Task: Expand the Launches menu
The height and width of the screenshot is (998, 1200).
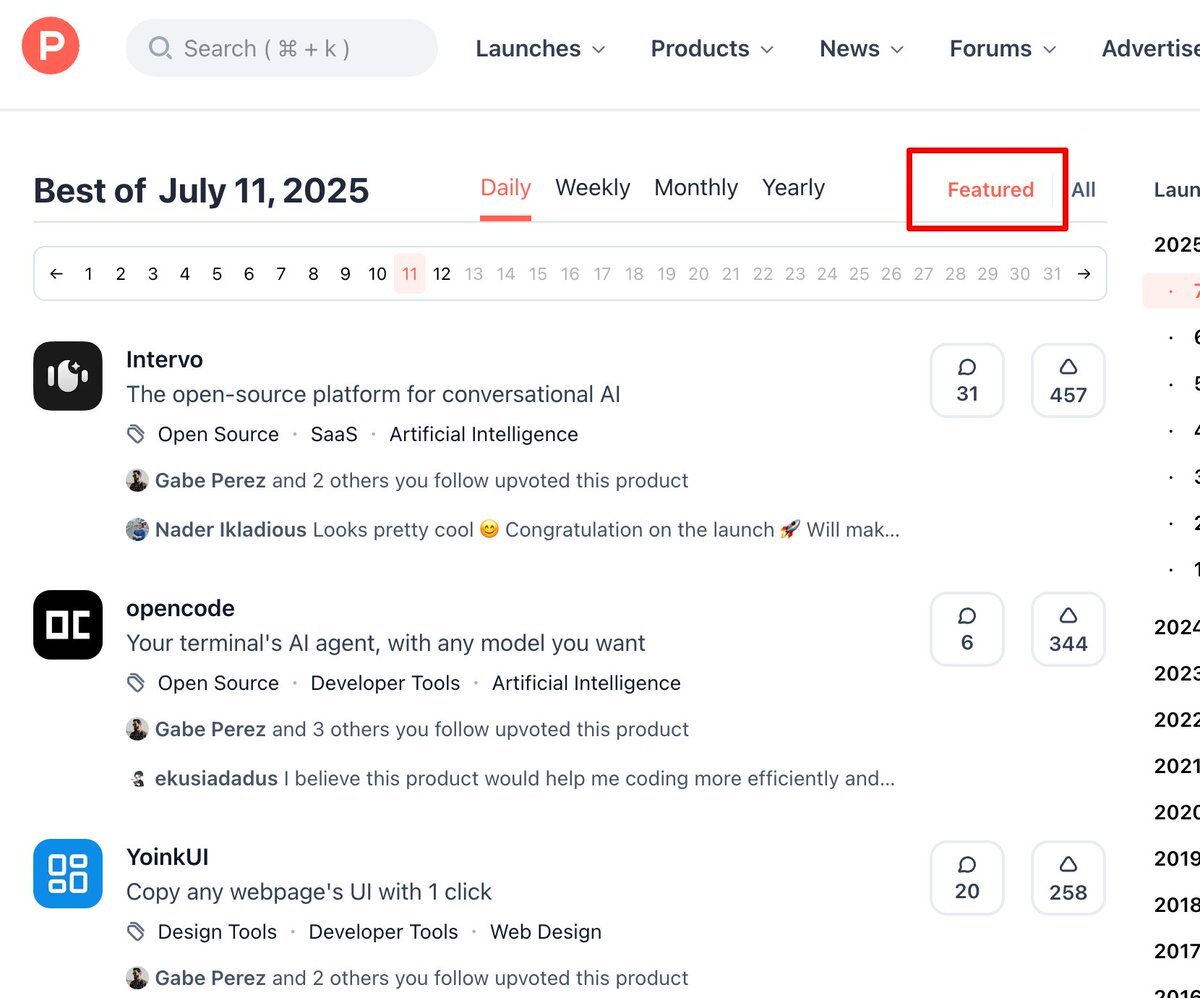Action: 540,49
